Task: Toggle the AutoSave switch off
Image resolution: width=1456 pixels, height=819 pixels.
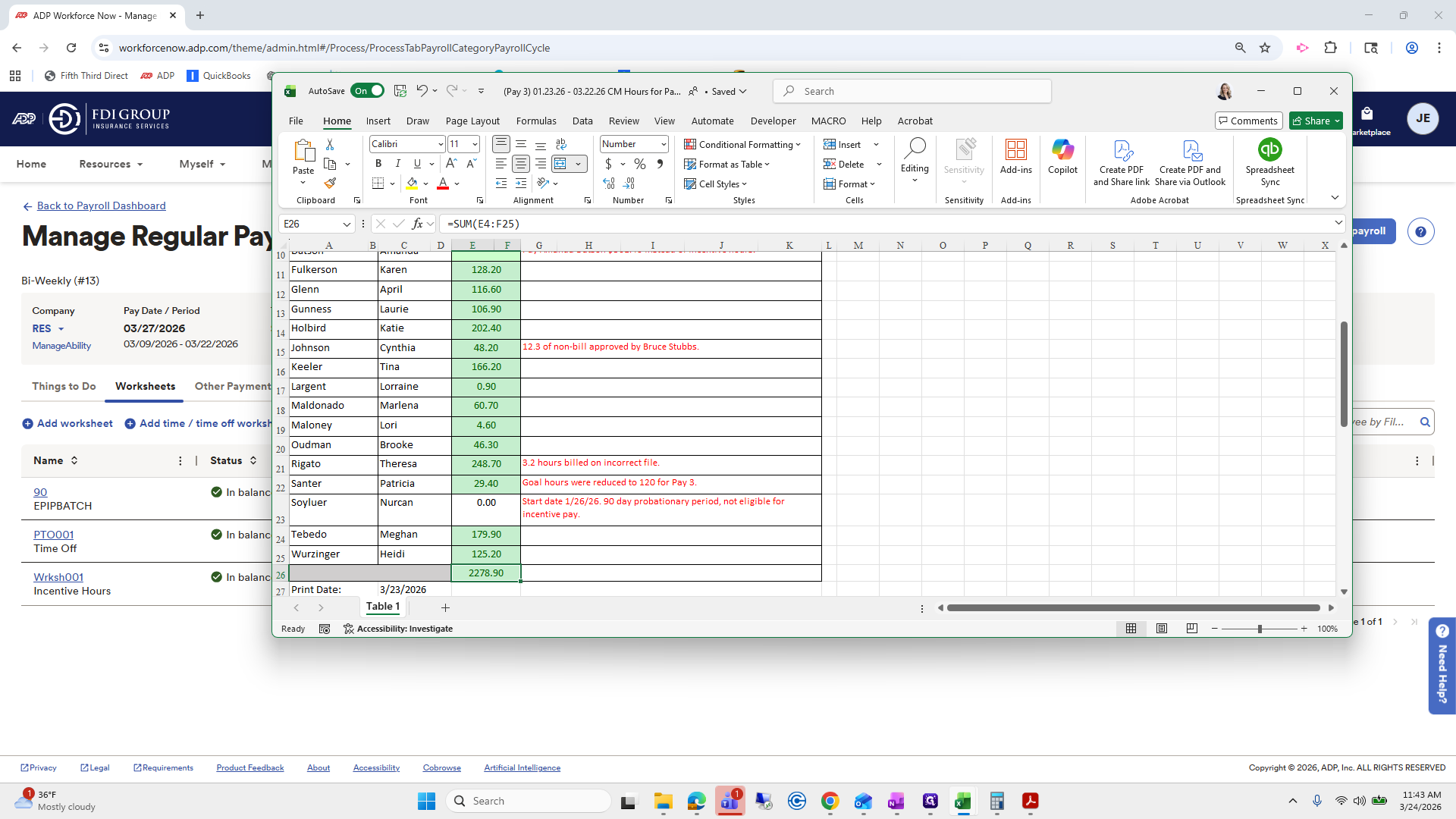Action: tap(368, 91)
